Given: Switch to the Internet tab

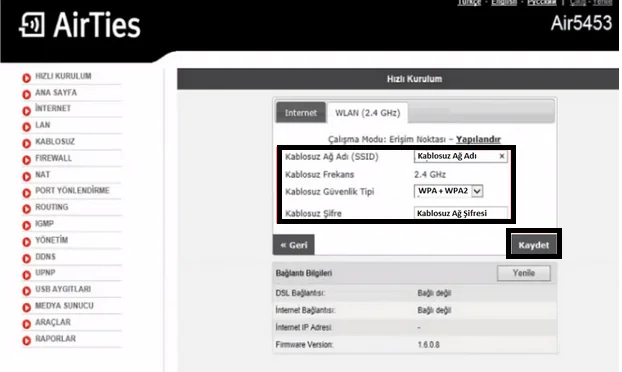Looking at the screenshot, I should 301,113.
